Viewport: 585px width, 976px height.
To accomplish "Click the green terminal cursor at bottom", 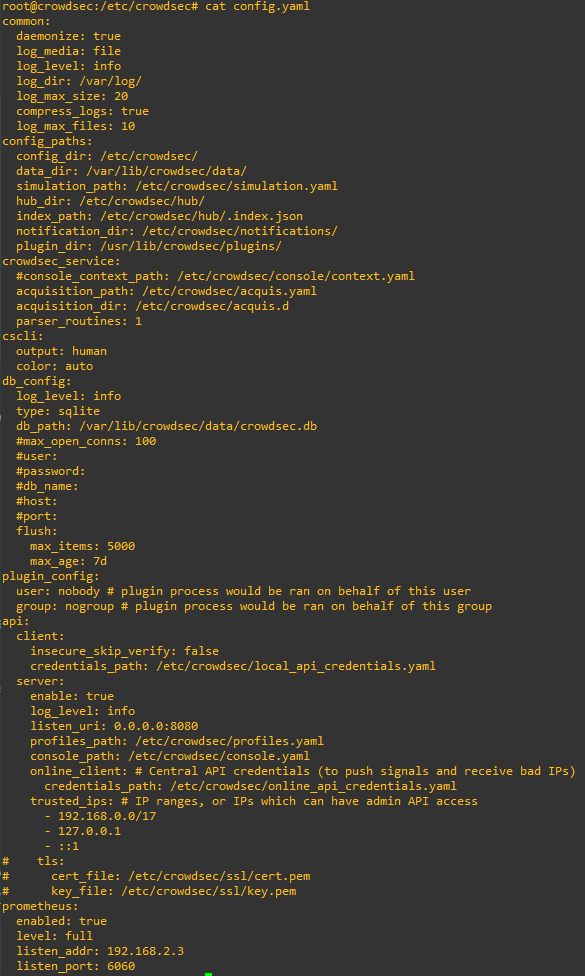I will click(208, 974).
